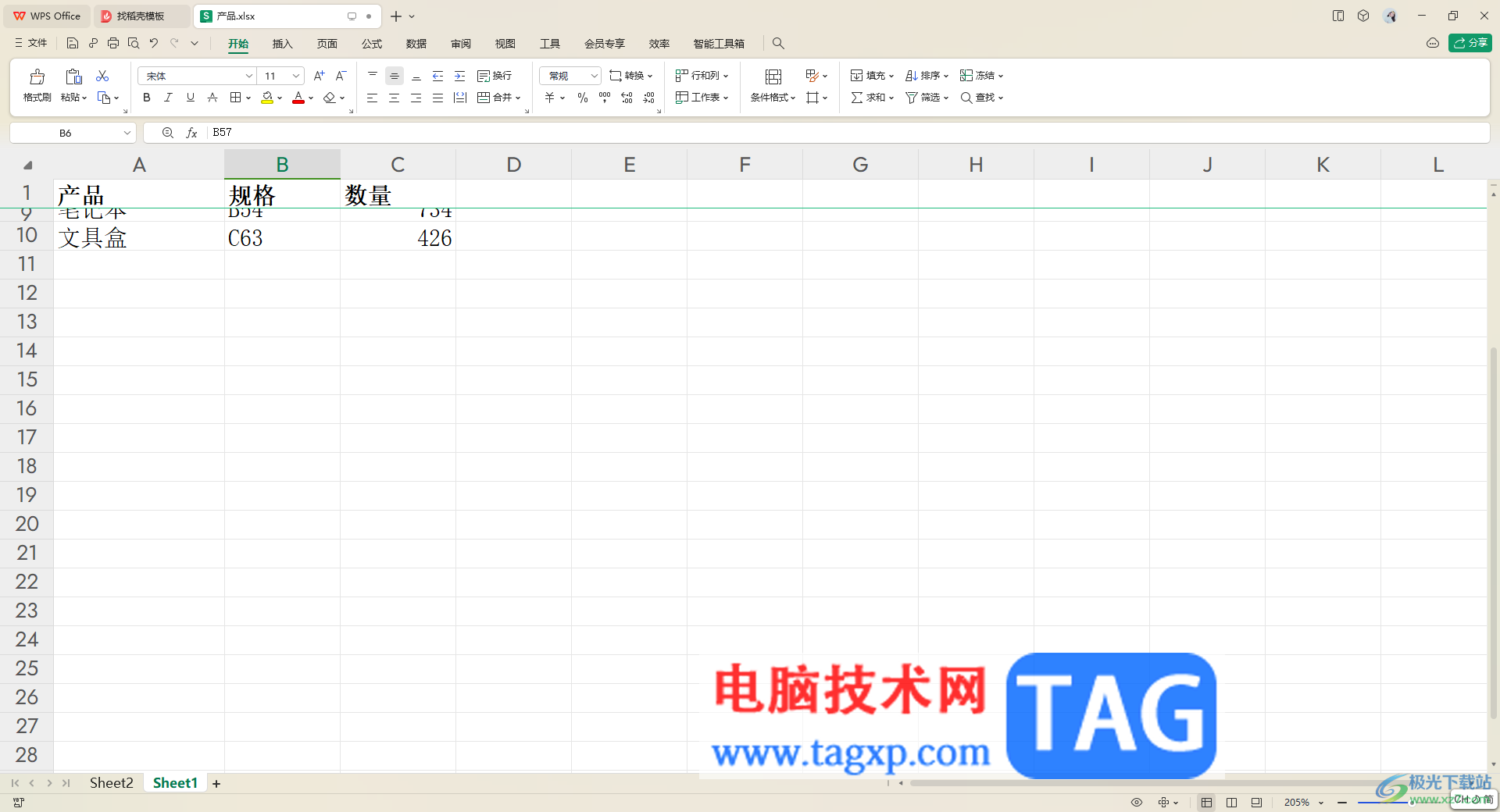Viewport: 1500px width, 812px height.
Task: Click the Format Painter brush icon
Action: [x=37, y=77]
